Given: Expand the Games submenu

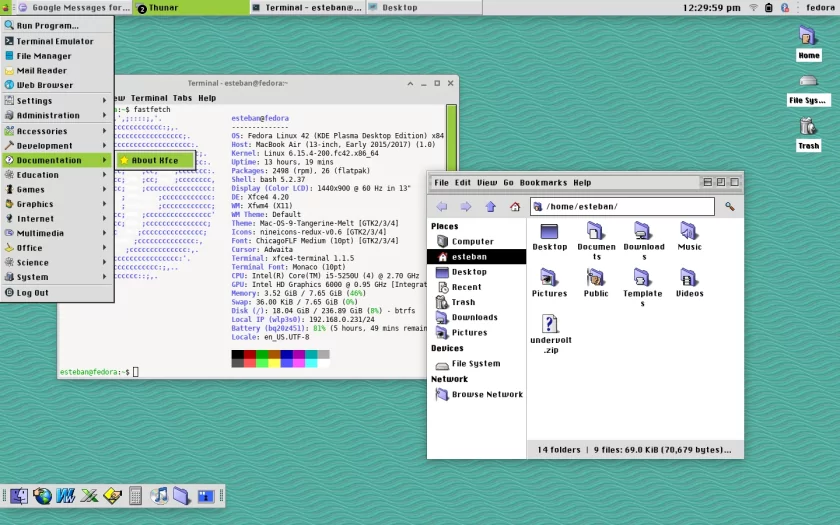Looking at the screenshot, I should click(57, 189).
